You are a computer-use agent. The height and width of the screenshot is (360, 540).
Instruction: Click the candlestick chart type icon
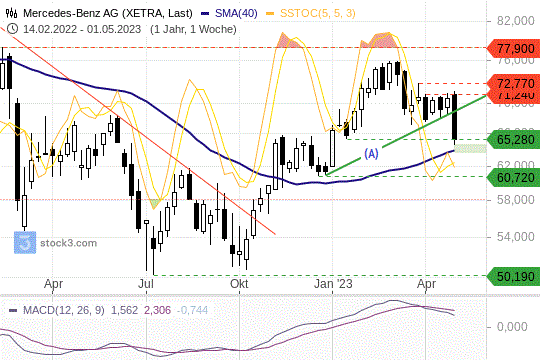pyautogui.click(x=11, y=13)
